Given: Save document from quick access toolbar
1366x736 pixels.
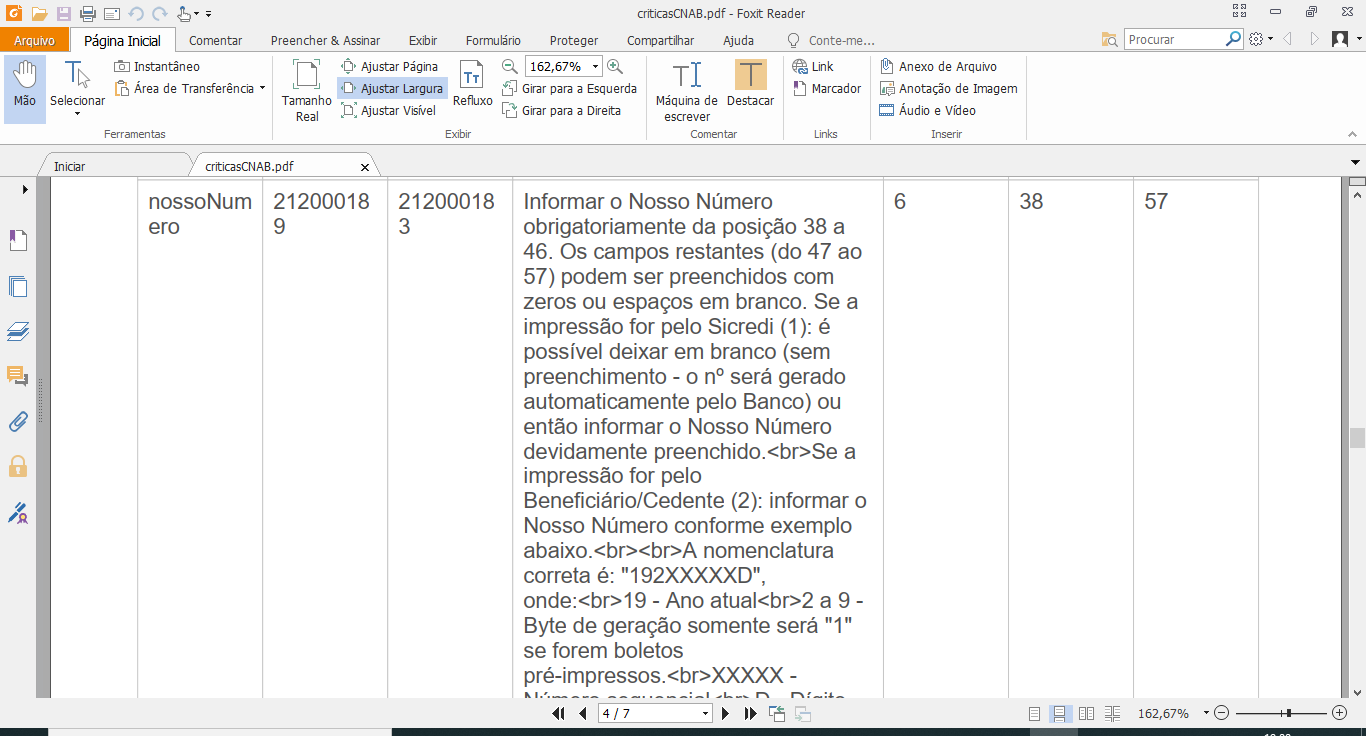Looking at the screenshot, I should click(64, 14).
